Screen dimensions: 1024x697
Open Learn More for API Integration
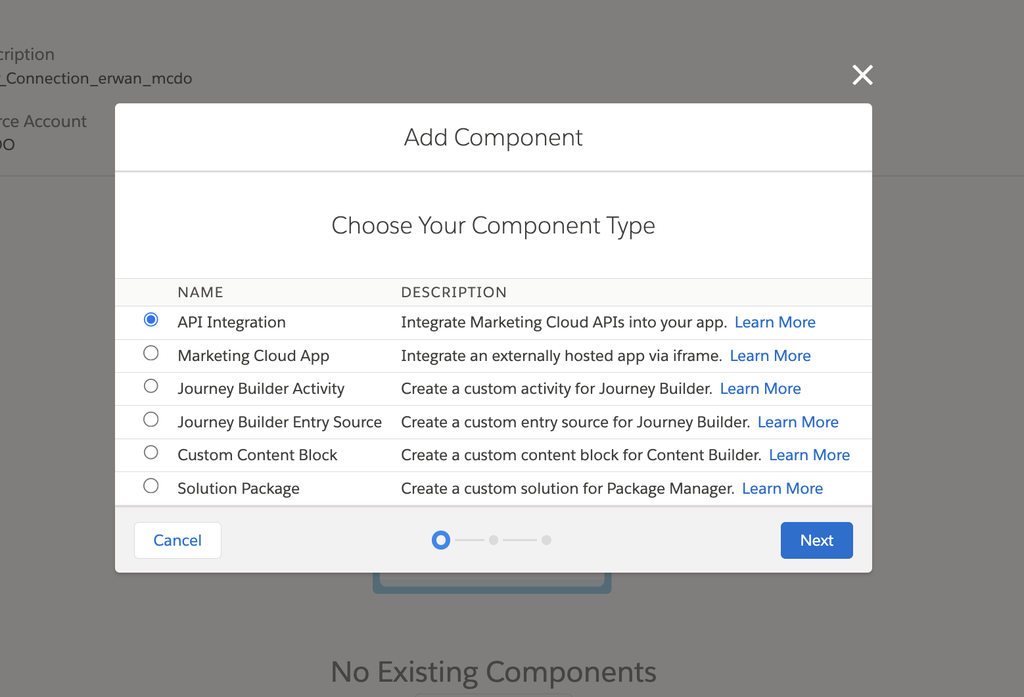(775, 322)
